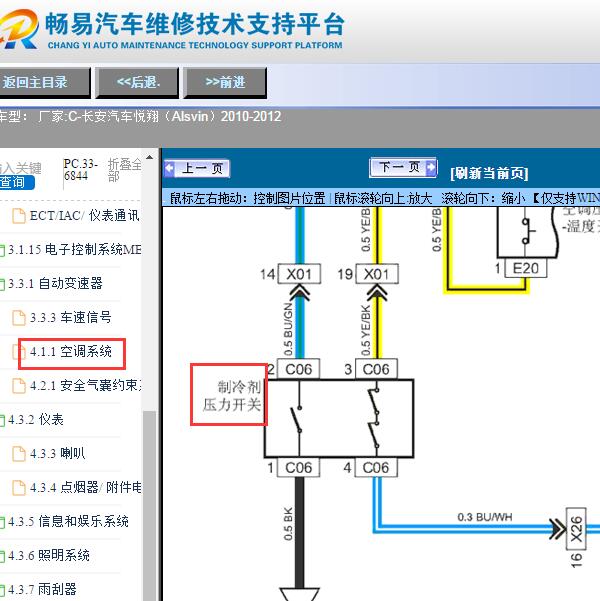Click connector label 4 C06
Screen dimensions: 600x601
[x=371, y=468]
